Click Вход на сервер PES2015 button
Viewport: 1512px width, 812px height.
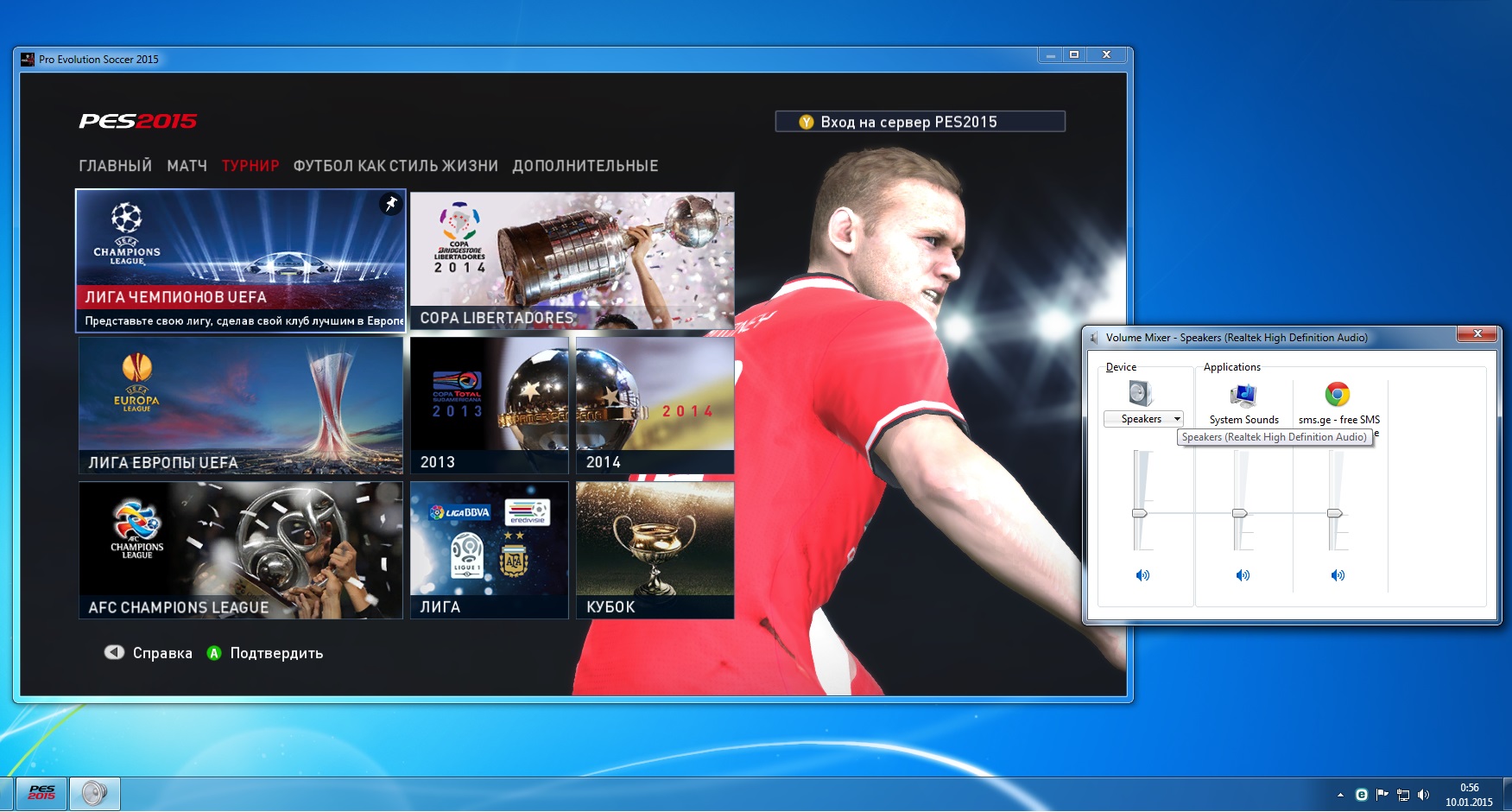point(920,122)
